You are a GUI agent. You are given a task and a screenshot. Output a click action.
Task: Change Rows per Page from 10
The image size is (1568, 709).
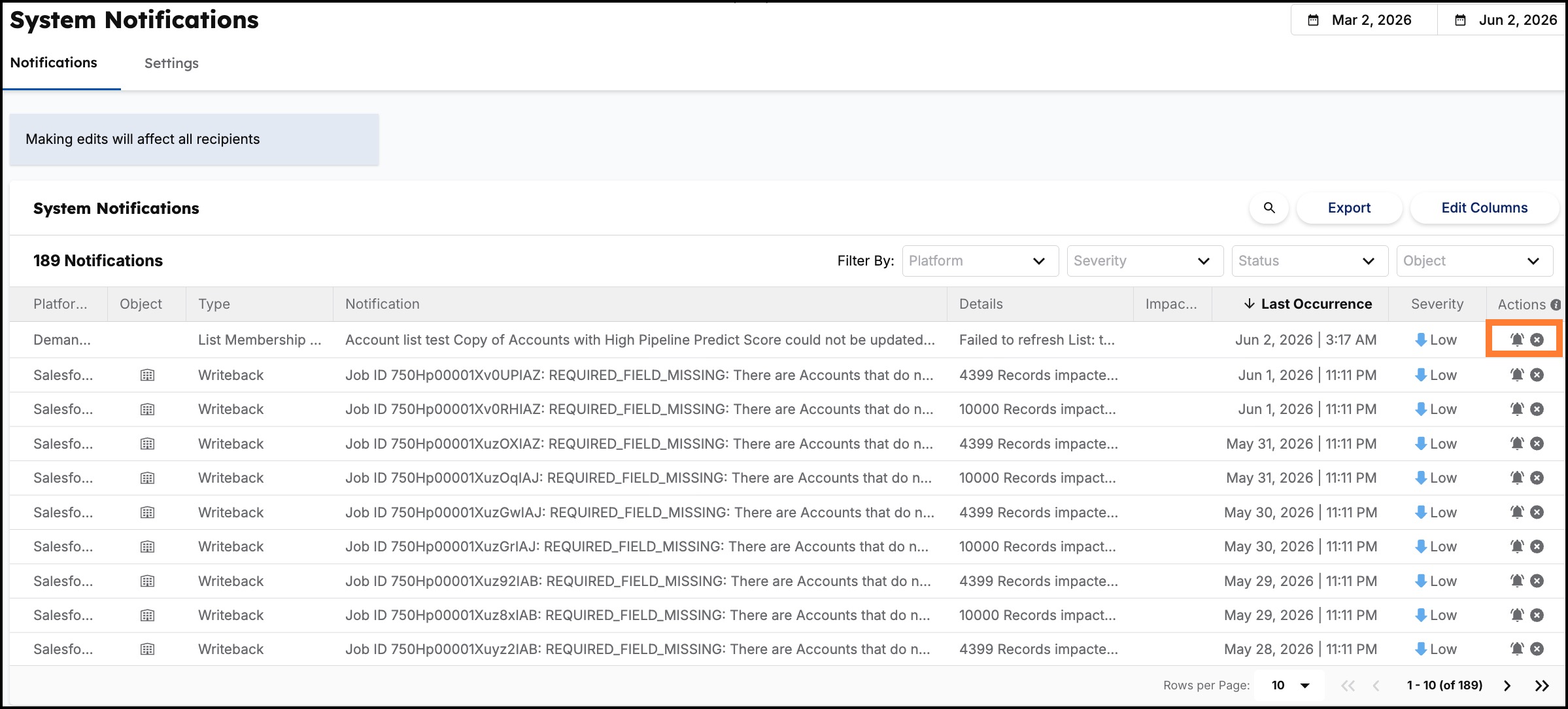[1291, 685]
